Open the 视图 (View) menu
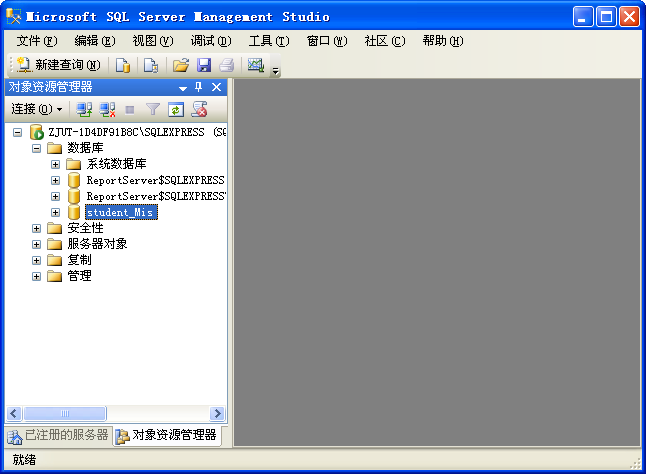Screen dimensions: 646x474 pos(152,41)
